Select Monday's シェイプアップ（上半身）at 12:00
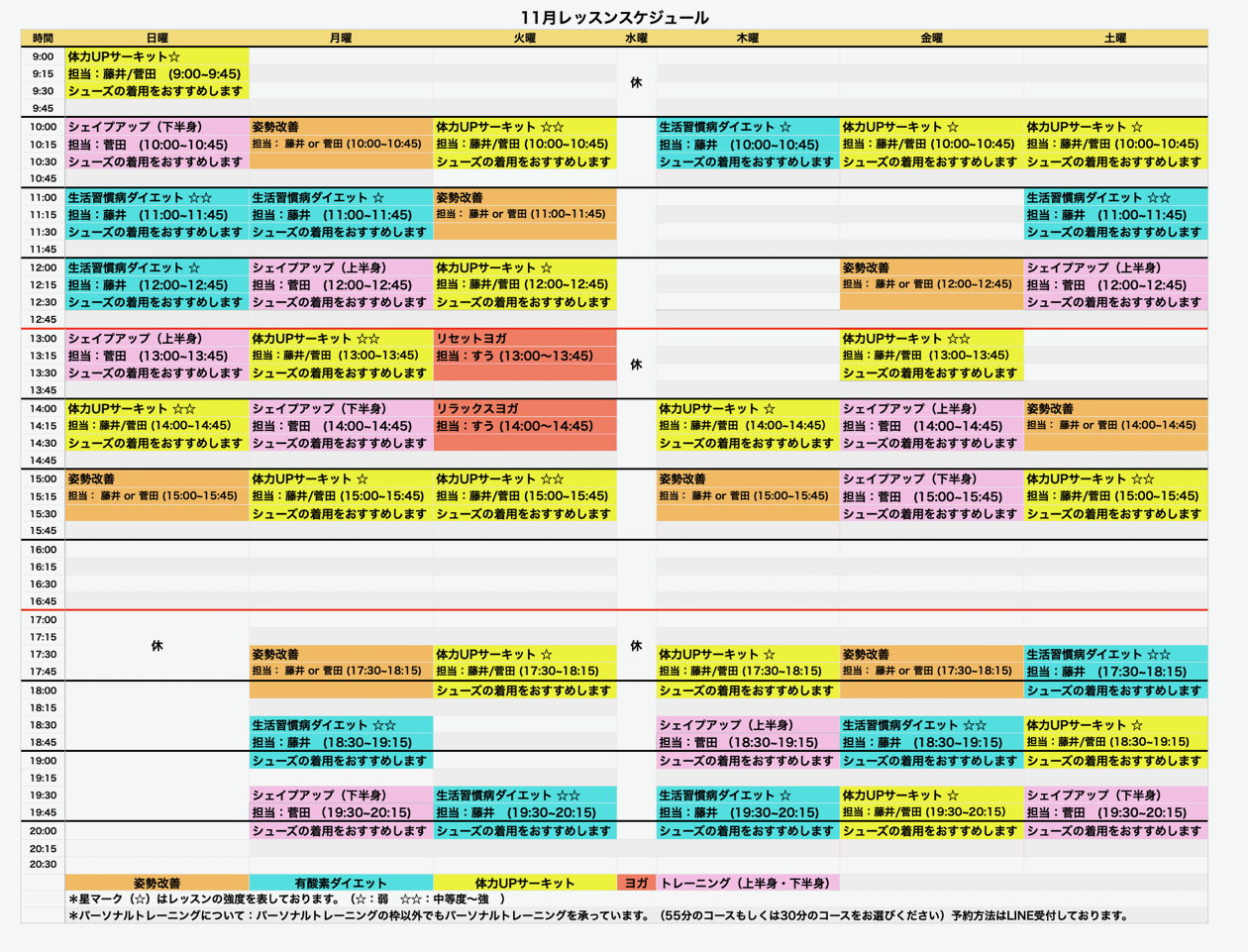The height and width of the screenshot is (952, 1248). point(341,267)
